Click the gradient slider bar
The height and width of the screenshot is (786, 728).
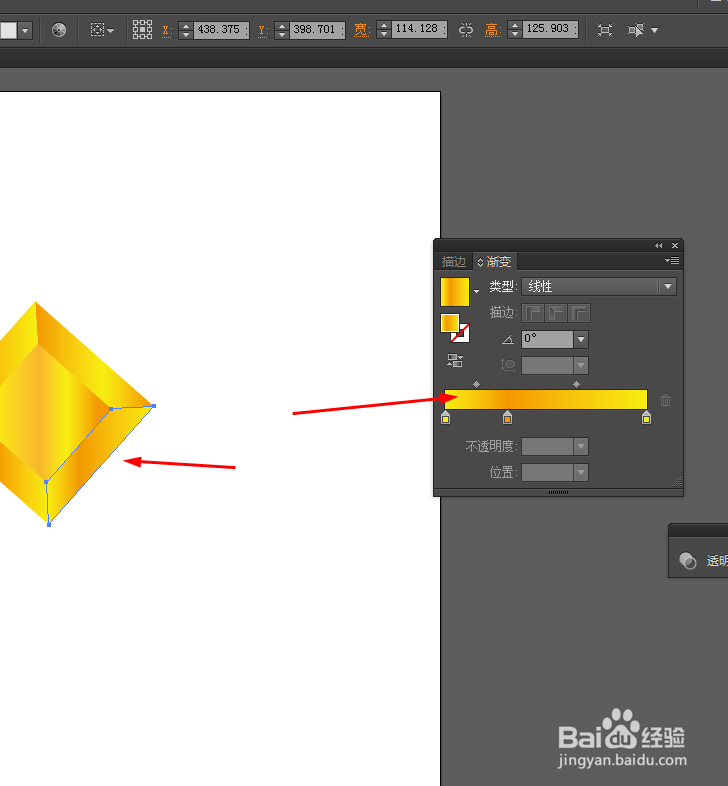tap(546, 400)
